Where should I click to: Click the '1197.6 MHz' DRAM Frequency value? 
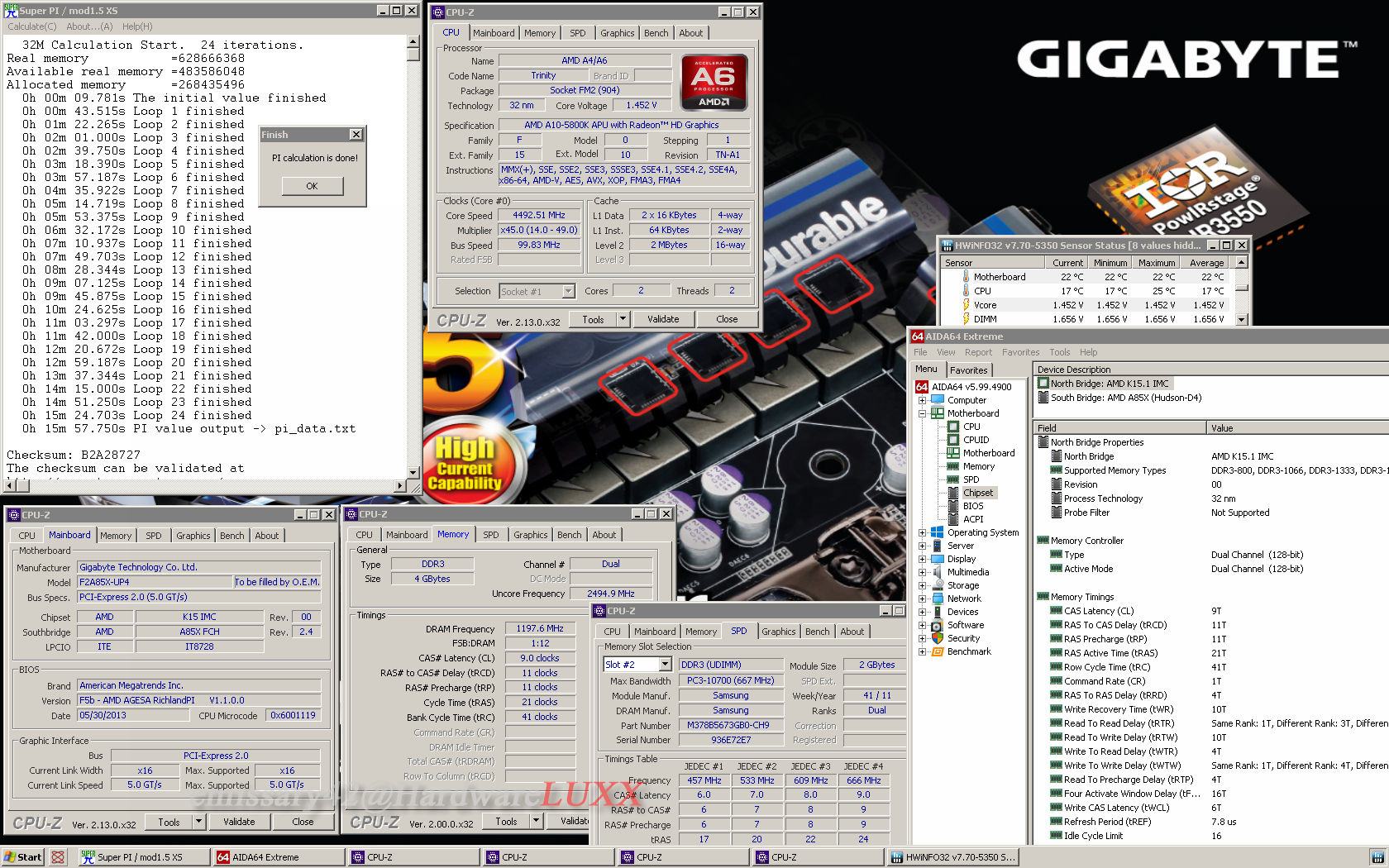tap(539, 629)
